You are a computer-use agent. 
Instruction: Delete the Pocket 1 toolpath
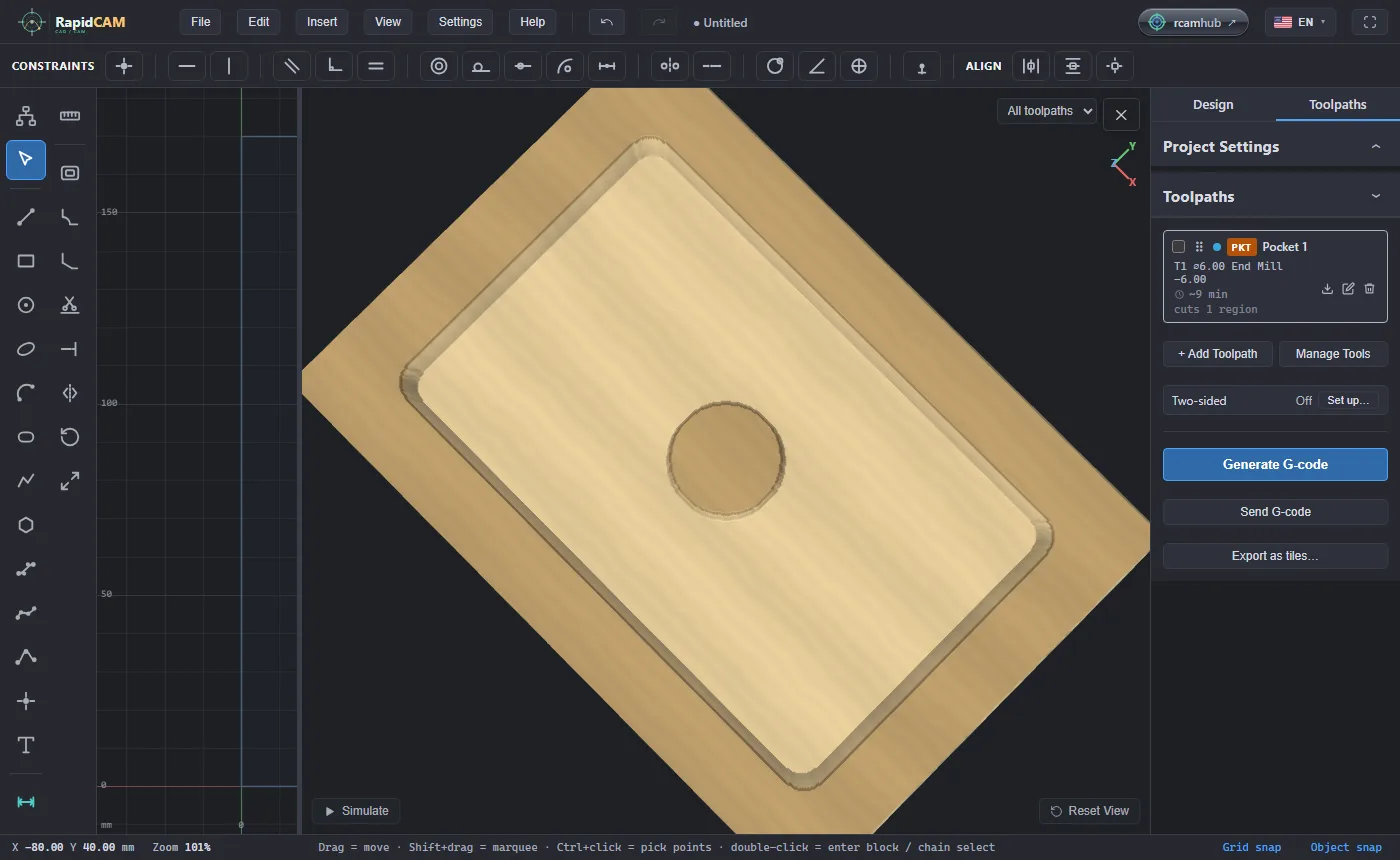(x=1369, y=288)
